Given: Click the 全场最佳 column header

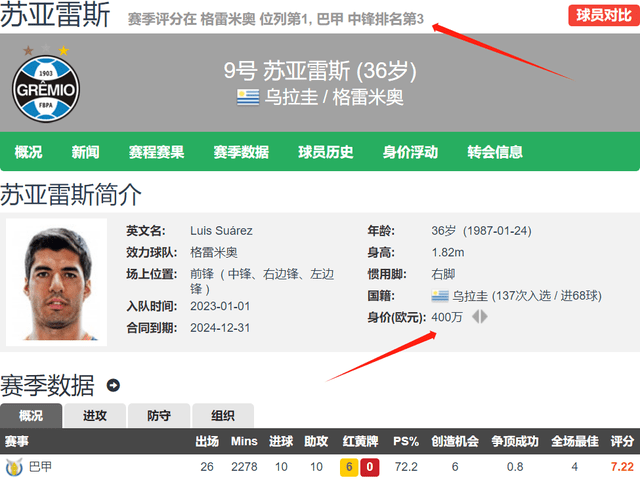Looking at the screenshot, I should click(575, 441).
